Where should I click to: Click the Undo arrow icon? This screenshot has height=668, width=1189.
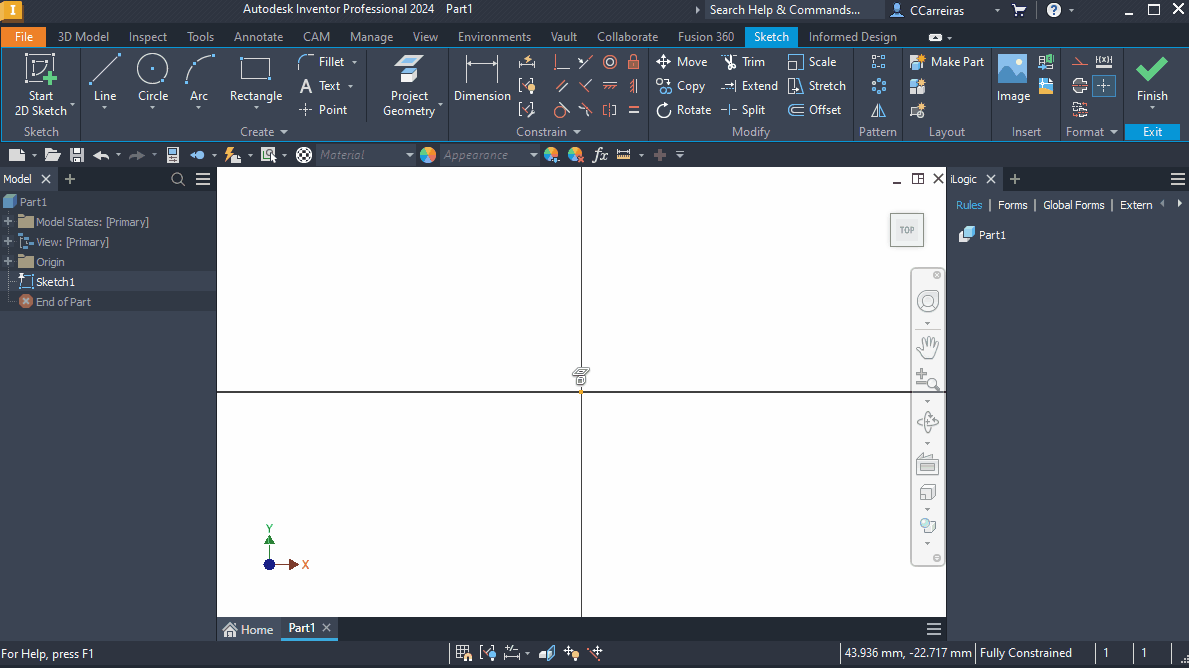pos(101,155)
